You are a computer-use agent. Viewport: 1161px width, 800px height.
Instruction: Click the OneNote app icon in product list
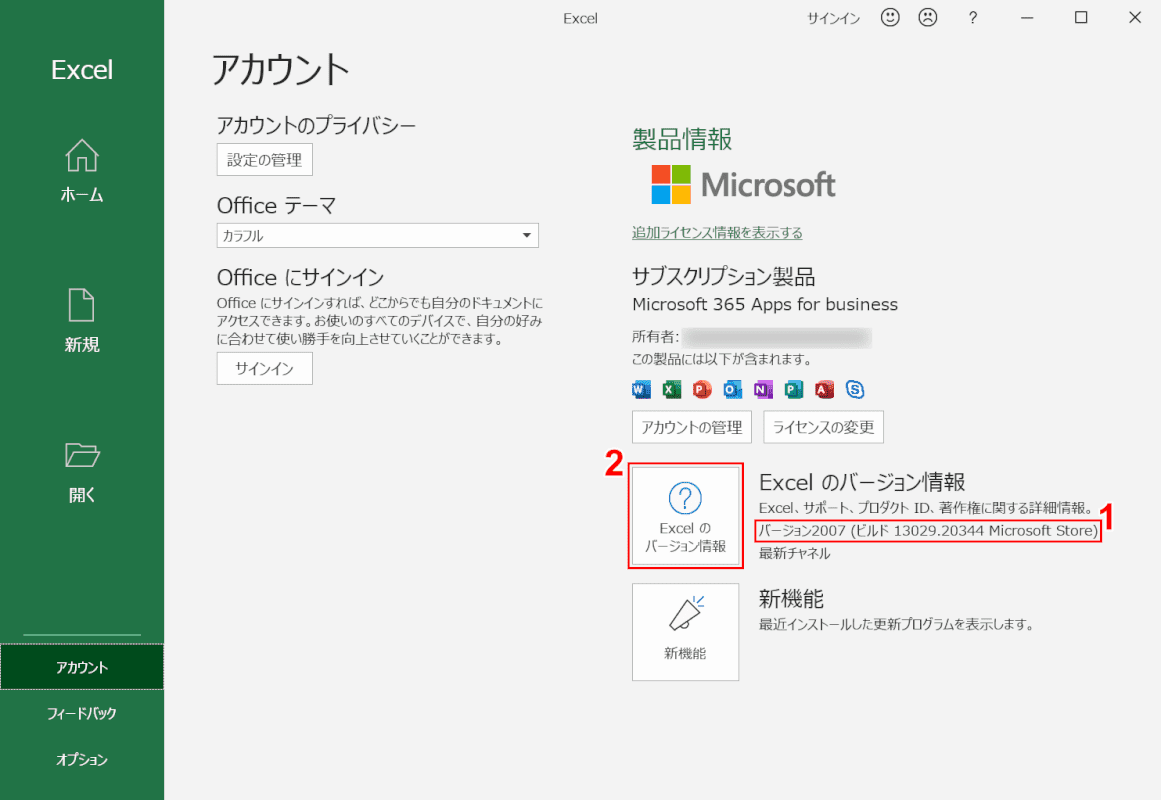(x=763, y=389)
